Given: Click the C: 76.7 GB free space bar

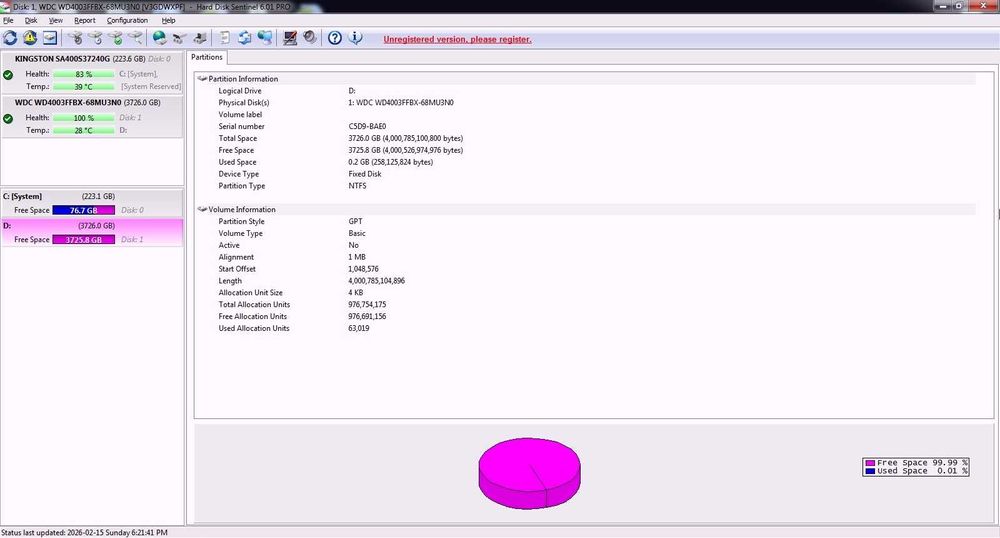Looking at the screenshot, I should pyautogui.click(x=84, y=210).
